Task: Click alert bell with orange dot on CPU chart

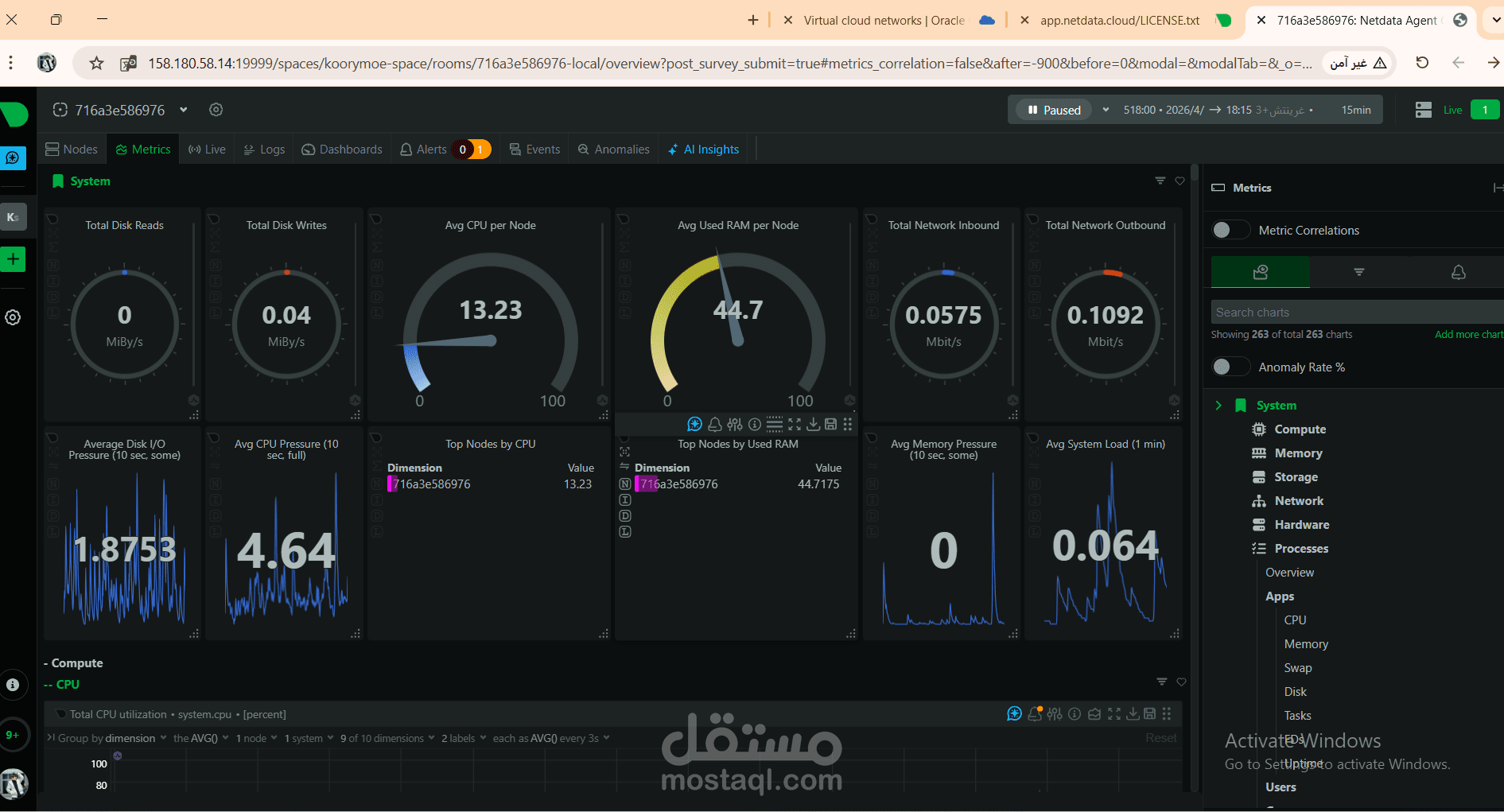Action: click(x=1035, y=714)
